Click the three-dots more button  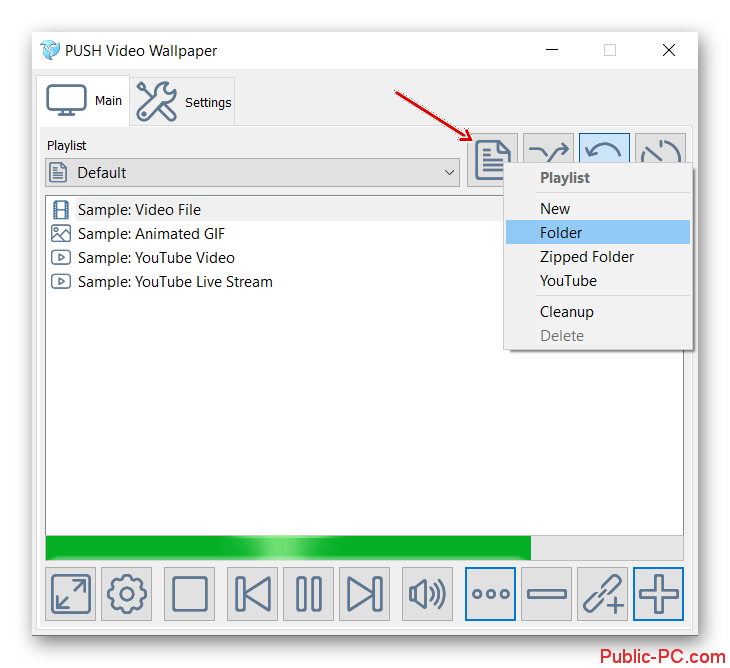coord(490,594)
